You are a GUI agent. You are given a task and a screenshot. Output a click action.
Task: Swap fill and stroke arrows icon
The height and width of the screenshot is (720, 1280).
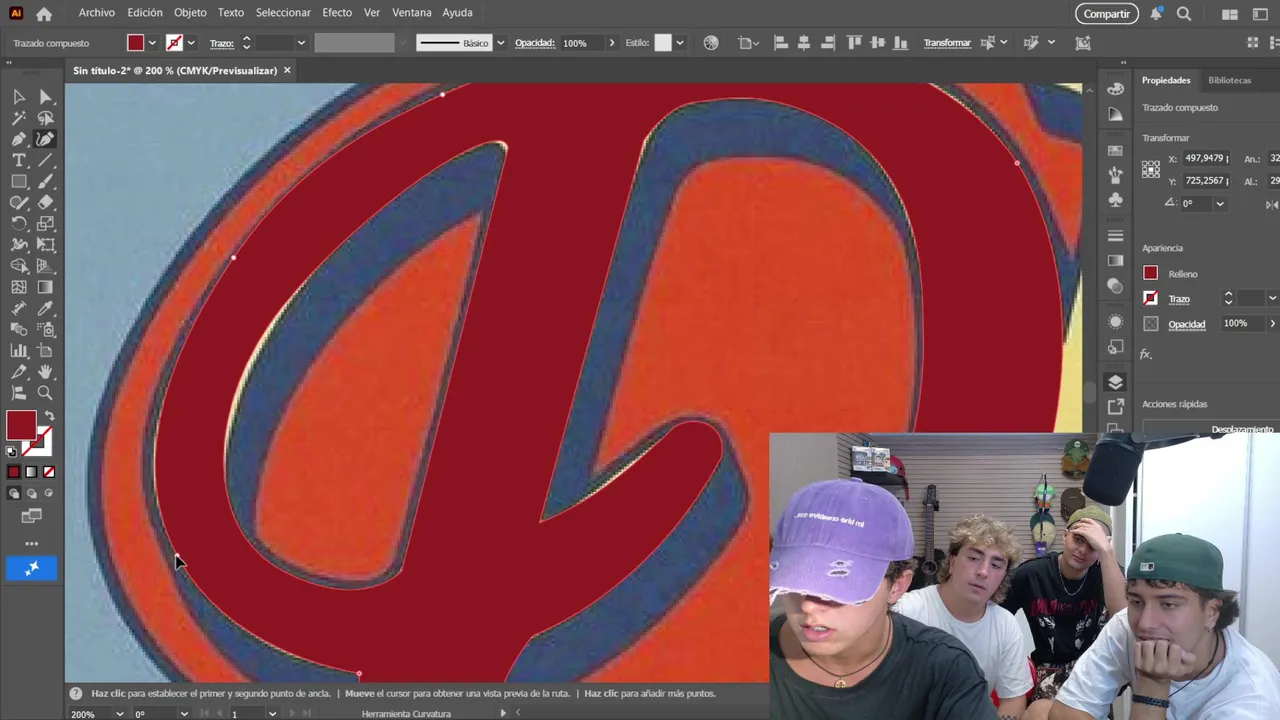[49, 416]
